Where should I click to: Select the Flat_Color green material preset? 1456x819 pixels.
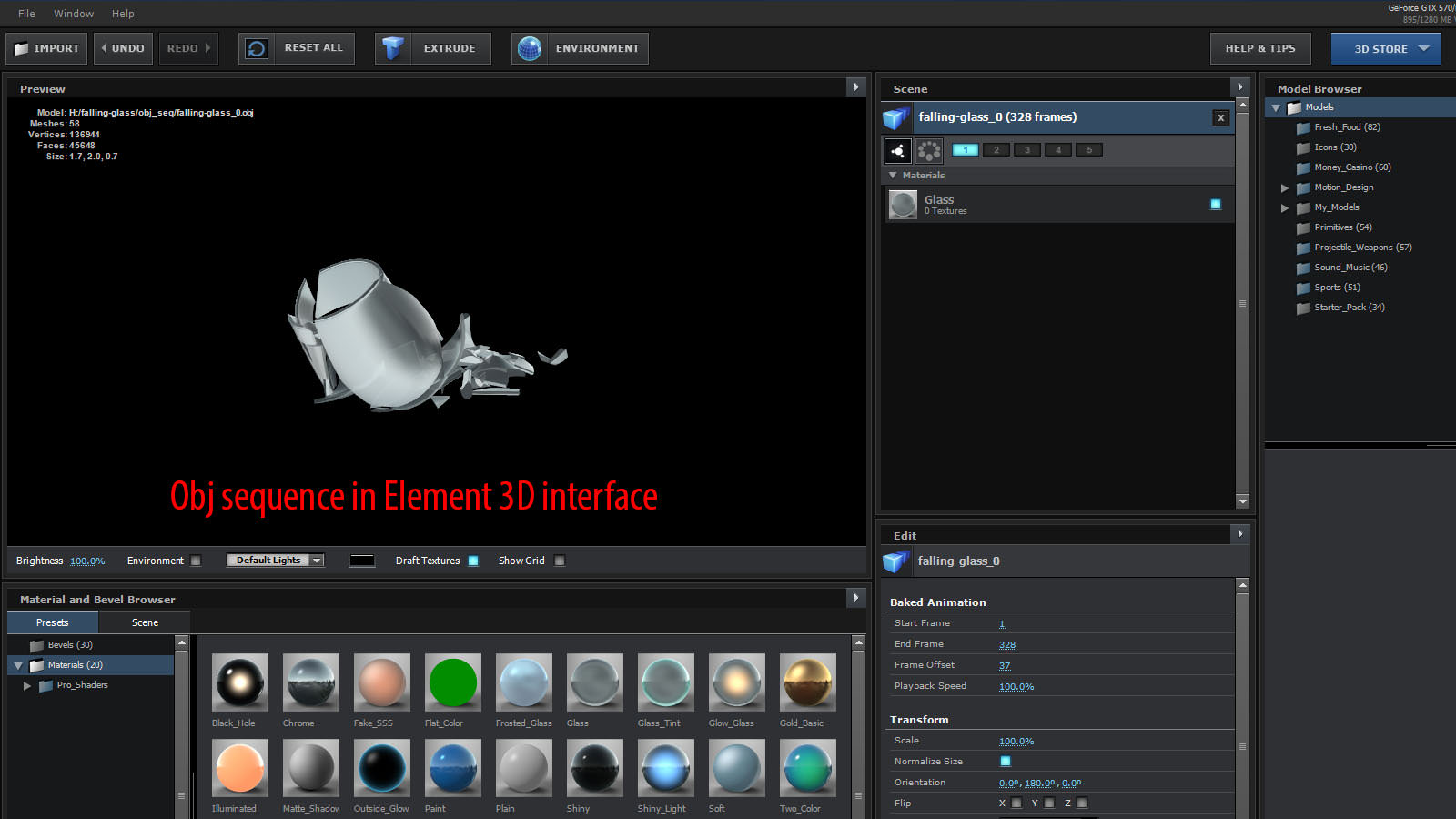453,682
